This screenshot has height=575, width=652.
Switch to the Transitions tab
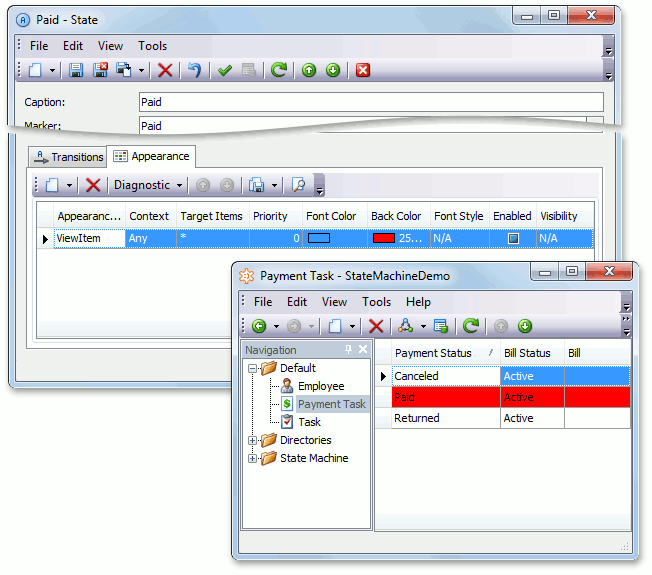coord(68,157)
